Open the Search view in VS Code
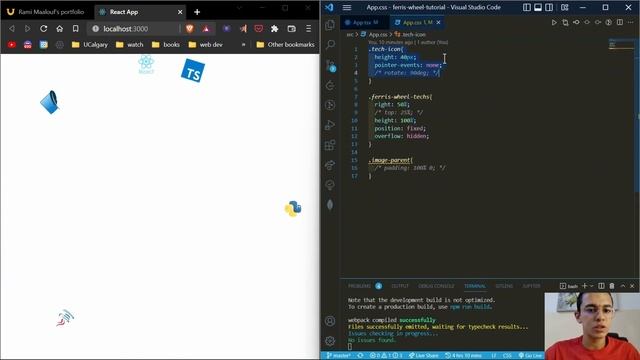The height and width of the screenshot is (360, 640). click(330, 44)
